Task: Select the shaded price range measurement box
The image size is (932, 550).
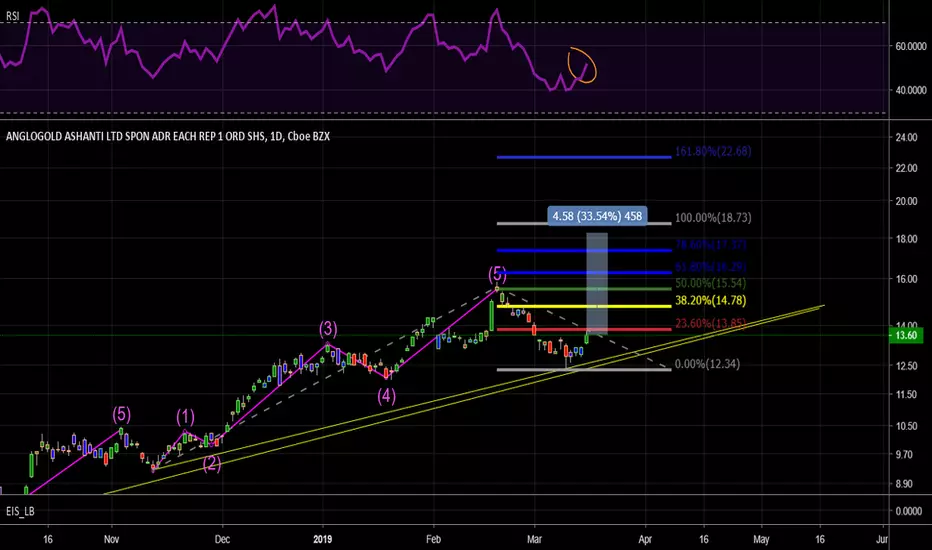Action: (x=597, y=283)
